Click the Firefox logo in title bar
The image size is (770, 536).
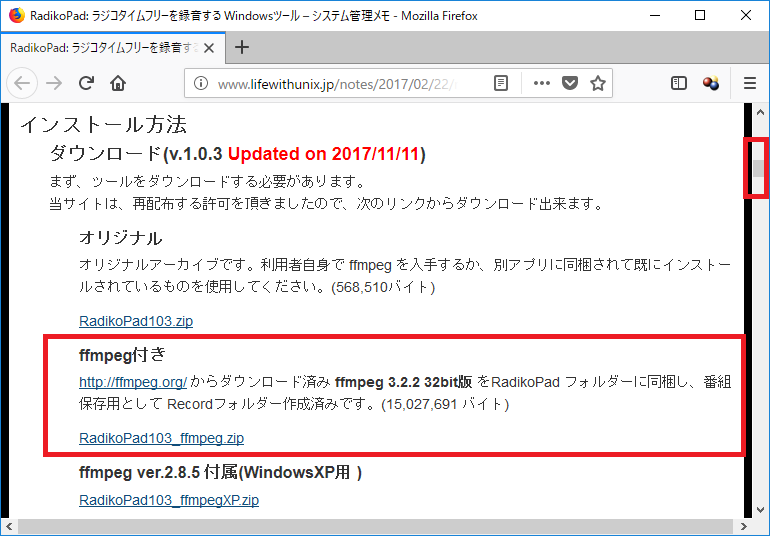16,15
